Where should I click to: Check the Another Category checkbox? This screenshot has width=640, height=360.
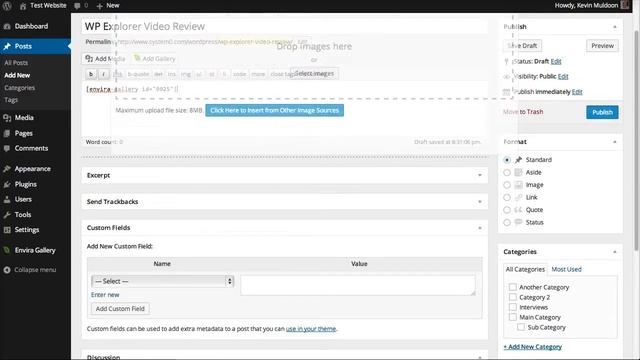[513, 287]
